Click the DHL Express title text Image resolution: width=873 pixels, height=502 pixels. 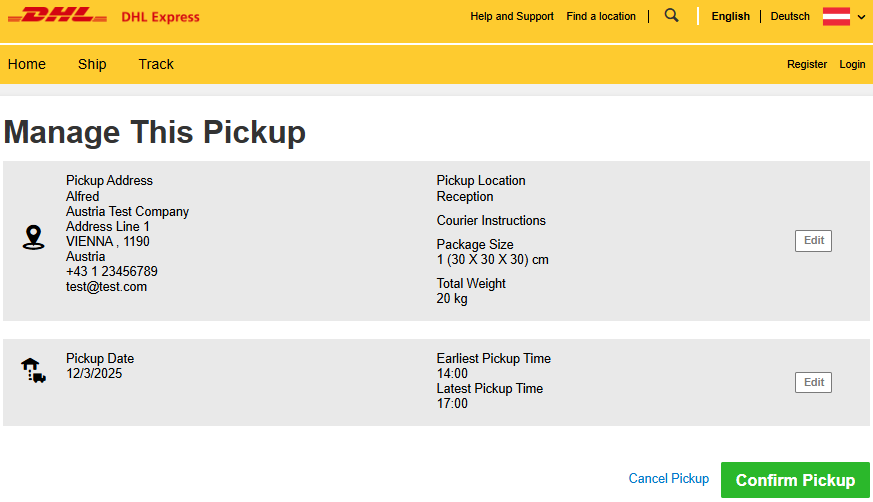(x=160, y=17)
